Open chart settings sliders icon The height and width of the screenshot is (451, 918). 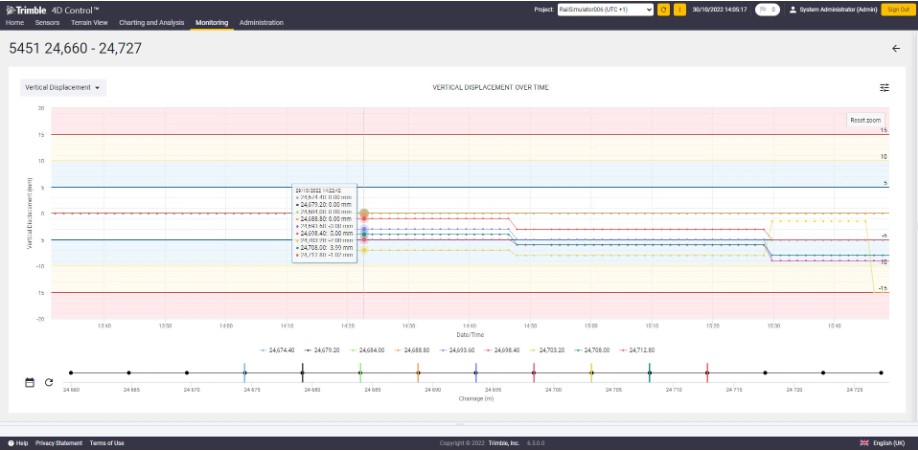pyautogui.click(x=884, y=88)
